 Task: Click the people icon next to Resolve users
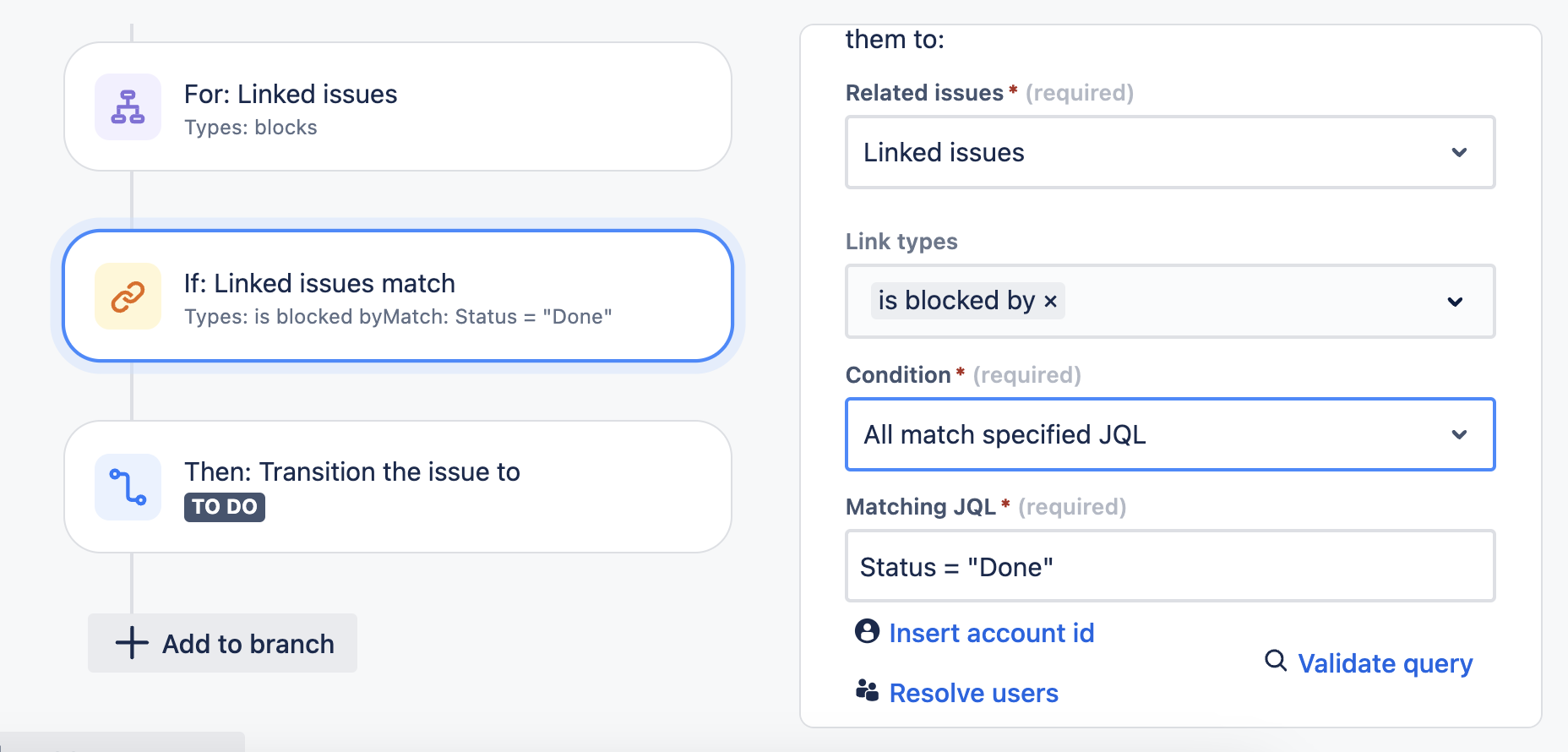point(867,693)
